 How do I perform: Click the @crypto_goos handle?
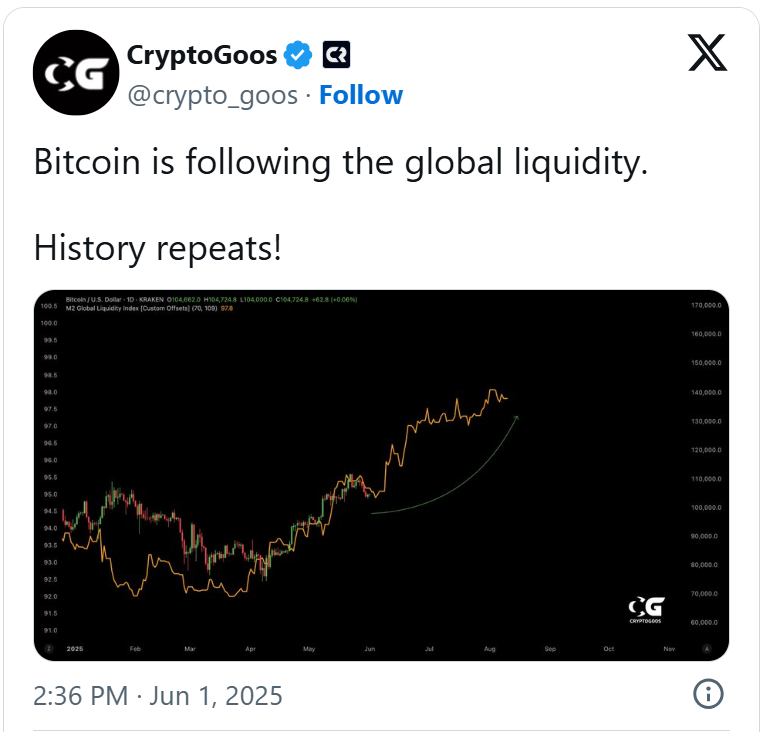click(x=212, y=95)
